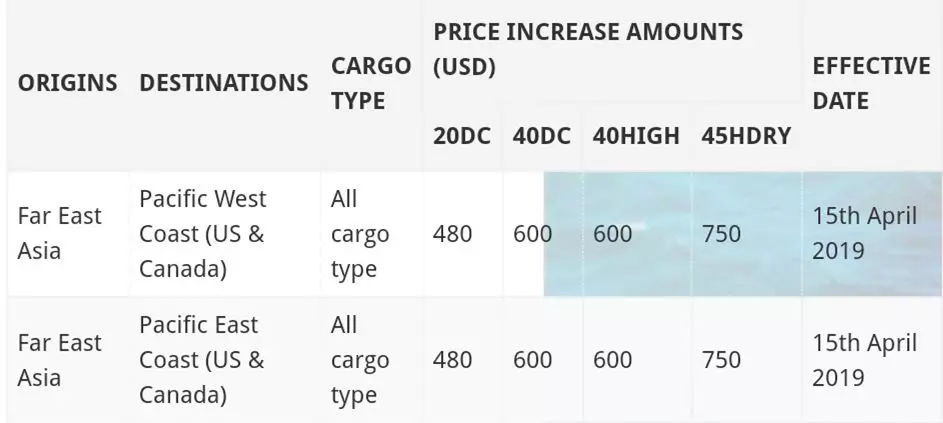Image resolution: width=943 pixels, height=423 pixels.
Task: Select the 40DC sub-header
Action: pos(541,136)
